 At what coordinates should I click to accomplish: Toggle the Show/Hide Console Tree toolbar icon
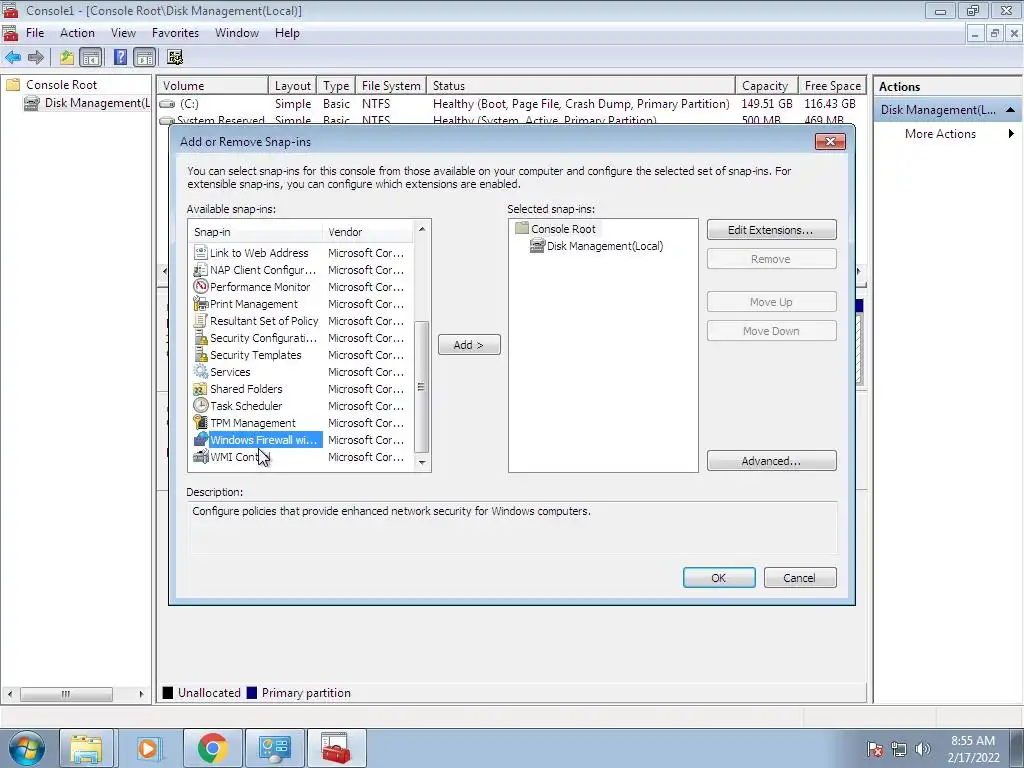point(91,57)
